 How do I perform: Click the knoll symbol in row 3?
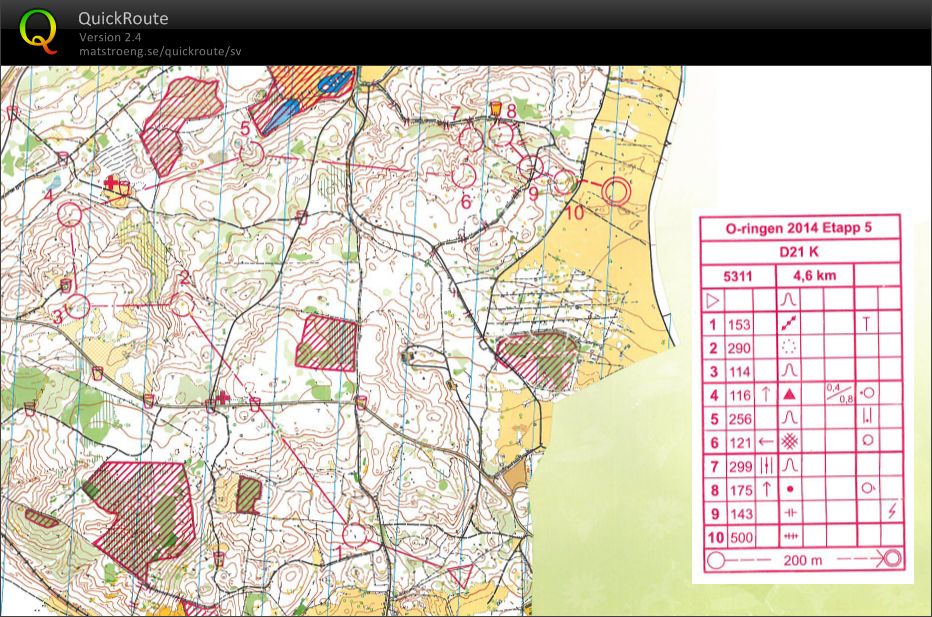(789, 371)
